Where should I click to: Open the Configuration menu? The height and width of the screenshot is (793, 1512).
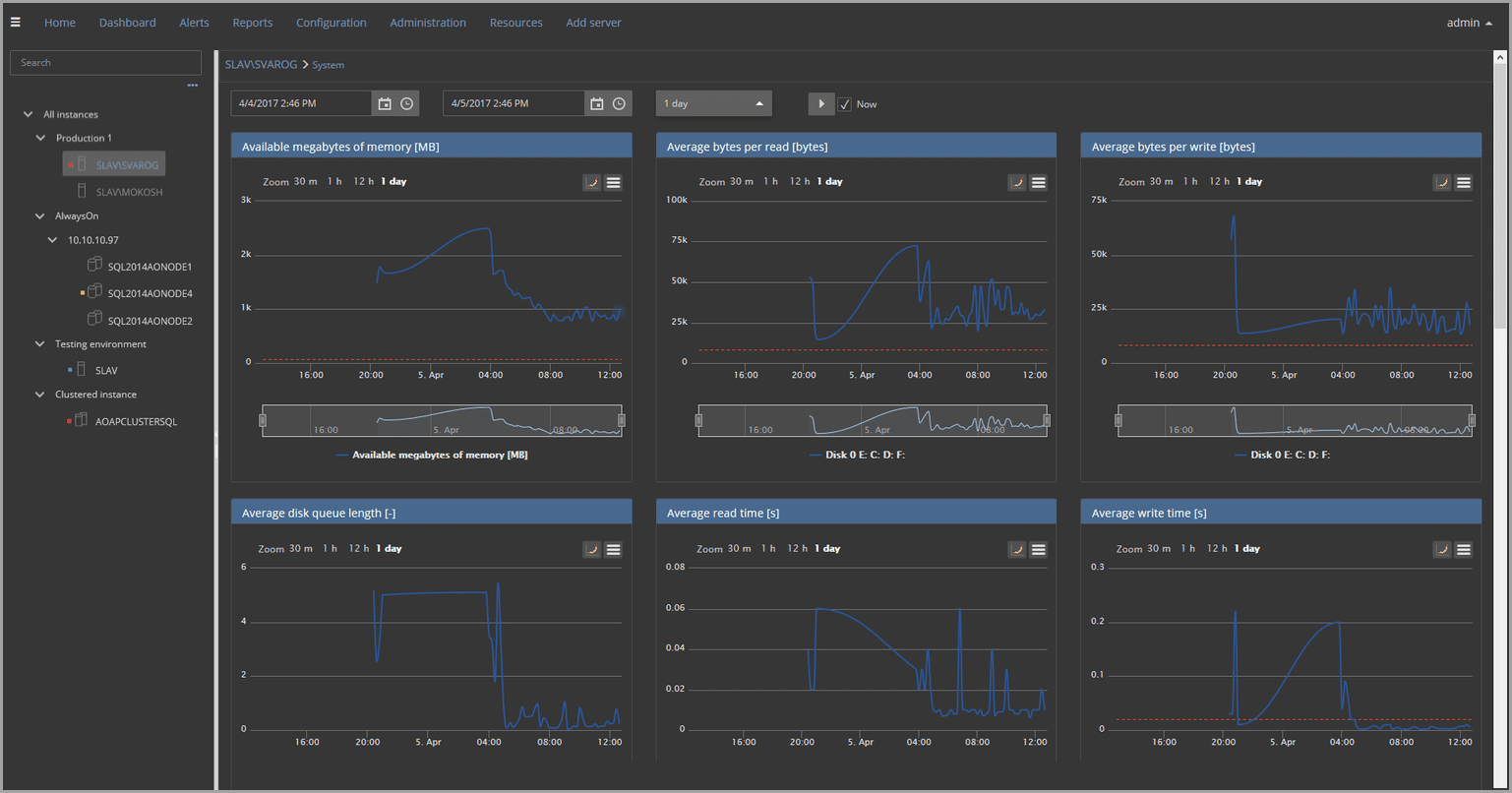tap(332, 23)
